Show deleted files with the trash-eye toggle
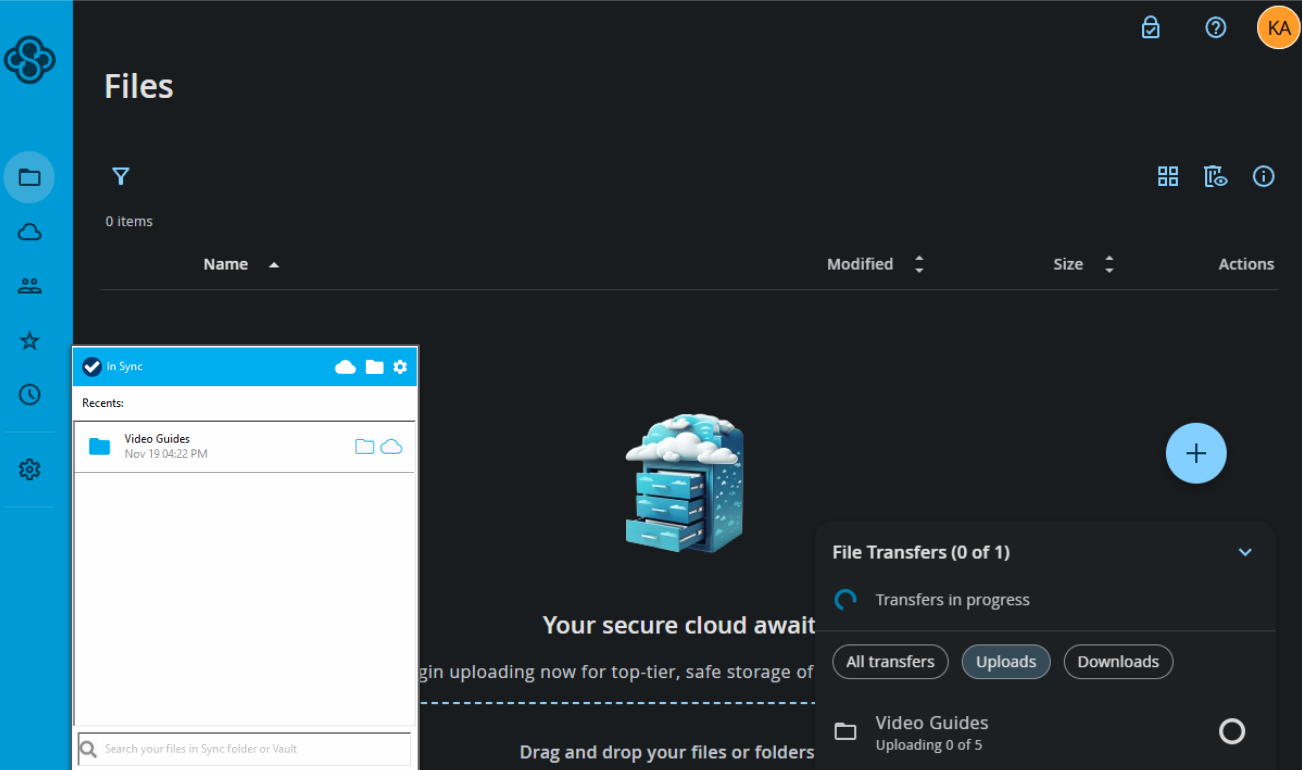The height and width of the screenshot is (770, 1302). pyautogui.click(x=1215, y=176)
